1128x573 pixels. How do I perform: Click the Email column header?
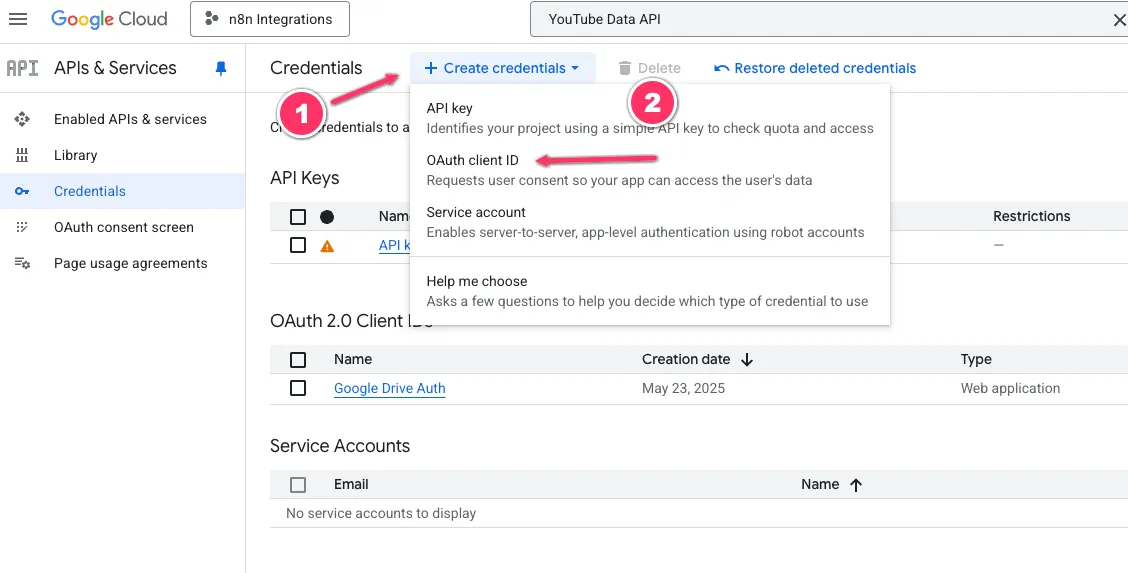tap(351, 485)
